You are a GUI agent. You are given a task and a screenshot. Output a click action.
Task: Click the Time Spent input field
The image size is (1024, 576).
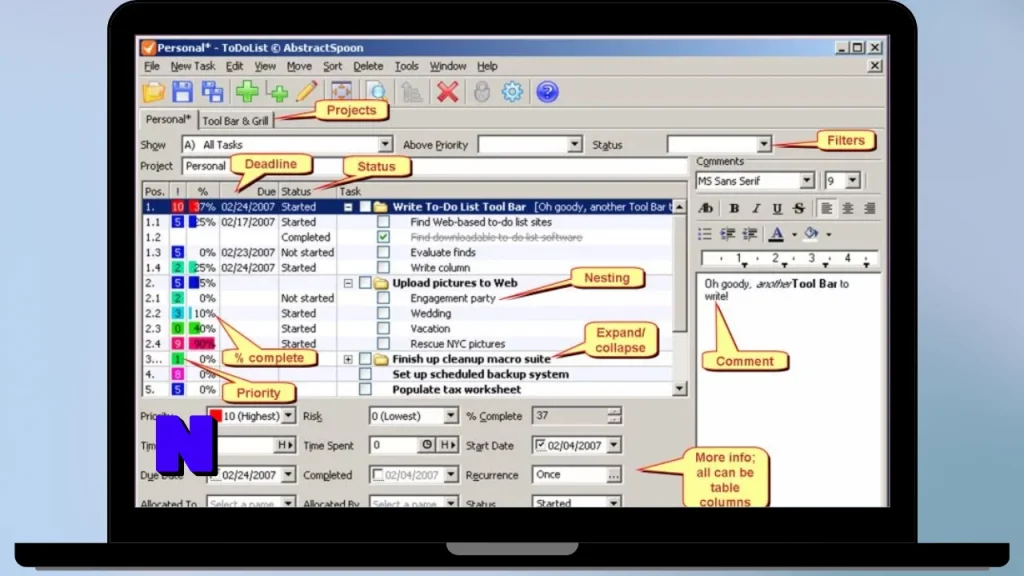[x=395, y=445]
